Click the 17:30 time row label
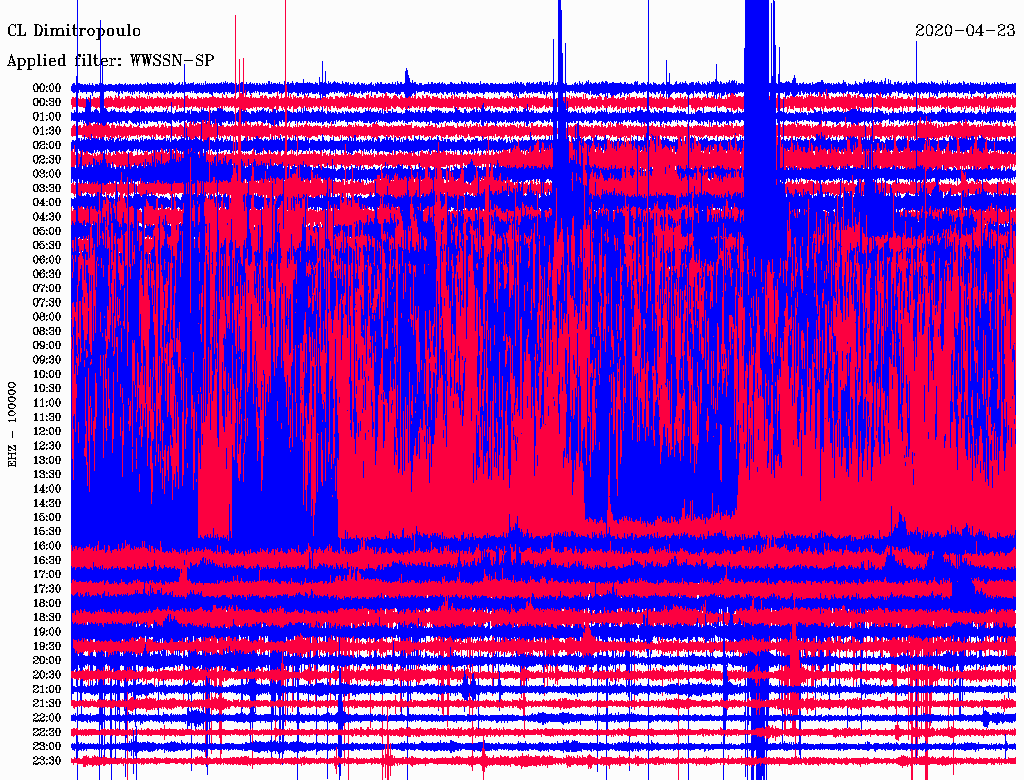1024x780 pixels. coord(47,589)
